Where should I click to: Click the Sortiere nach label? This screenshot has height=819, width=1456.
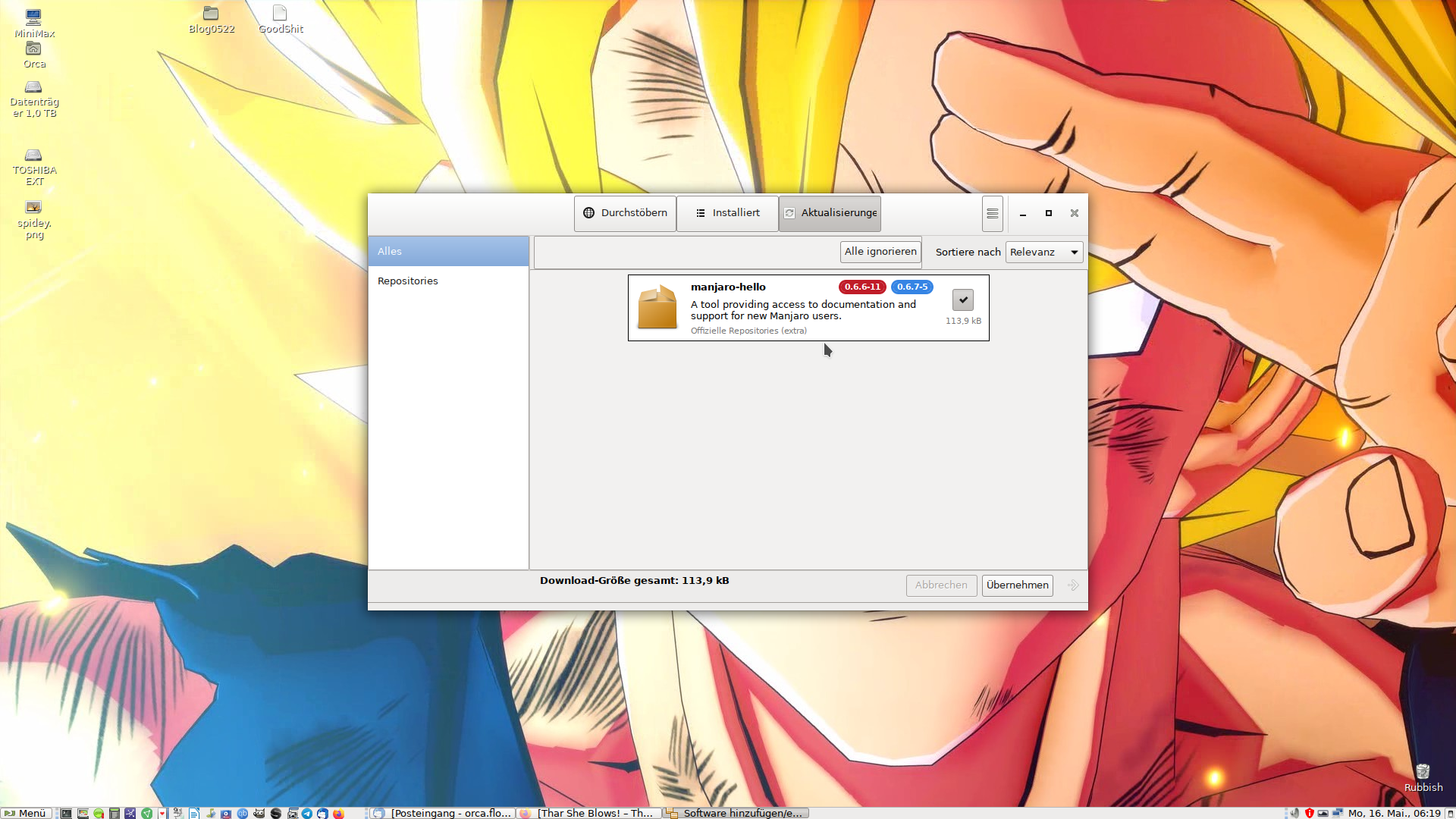(968, 252)
